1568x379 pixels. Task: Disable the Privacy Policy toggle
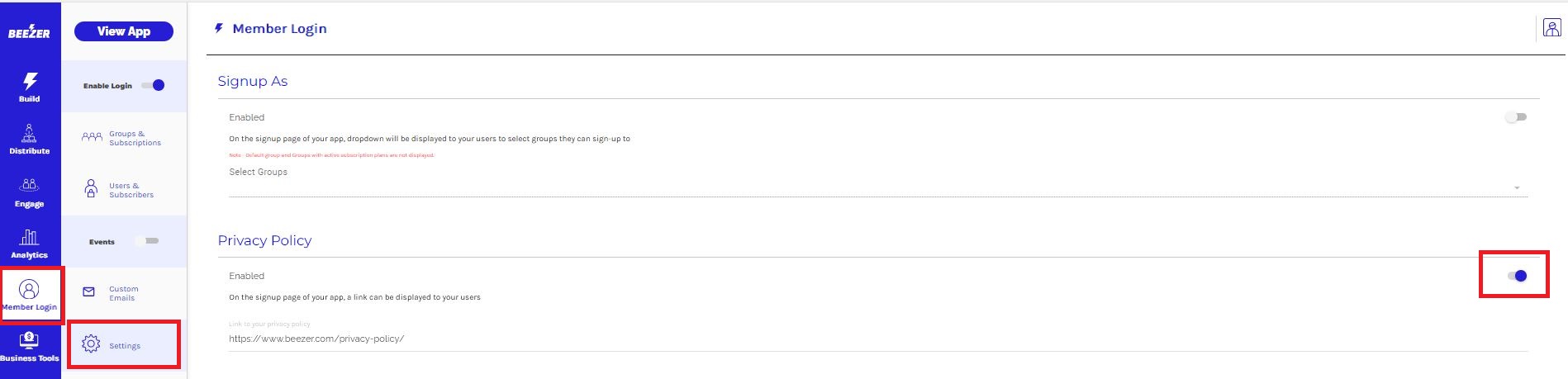(1517, 276)
